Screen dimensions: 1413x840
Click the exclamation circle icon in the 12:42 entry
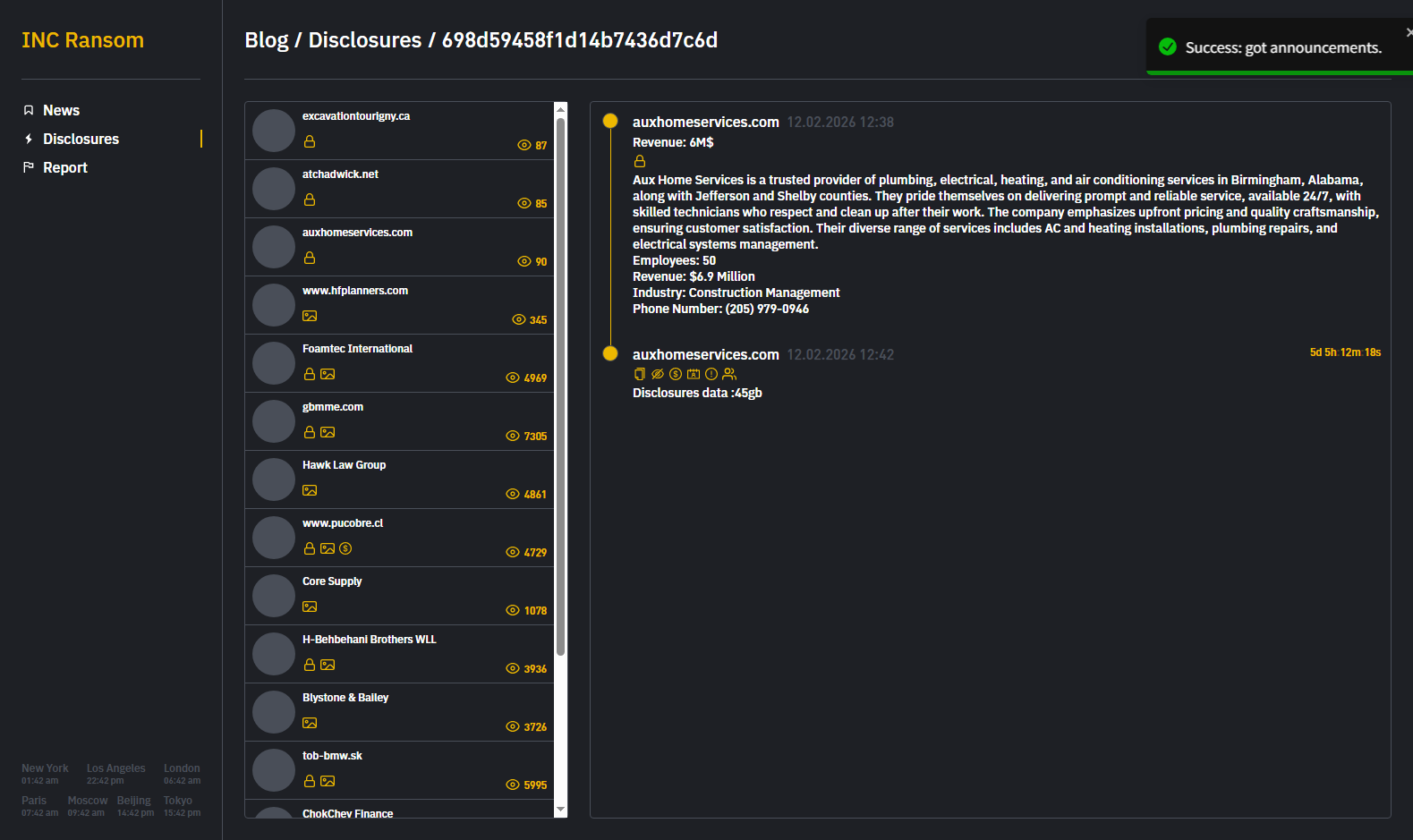tap(711, 374)
